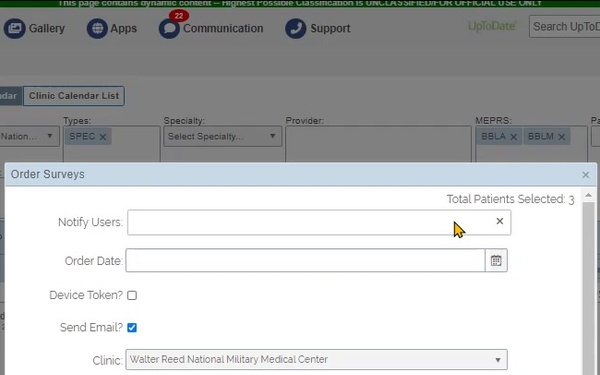Click the Apps menu label
Image resolution: width=600 pixels, height=375 pixels.
coord(124,28)
